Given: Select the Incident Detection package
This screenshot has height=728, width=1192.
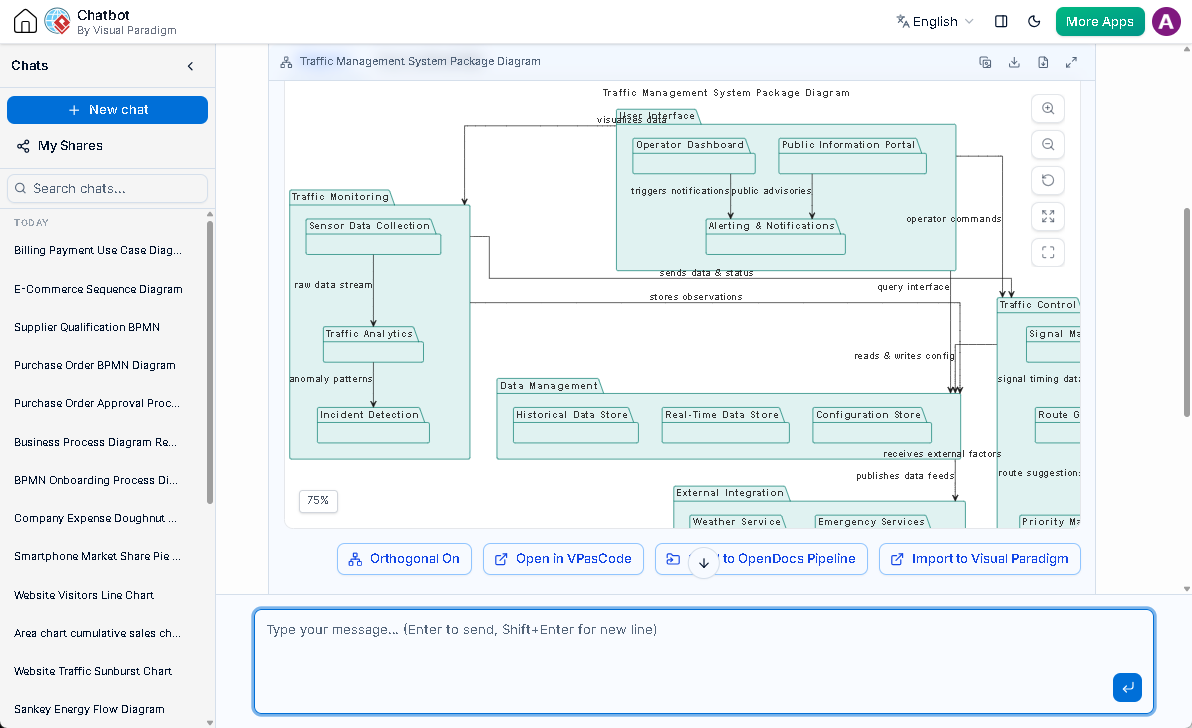Looking at the screenshot, I should 373,426.
